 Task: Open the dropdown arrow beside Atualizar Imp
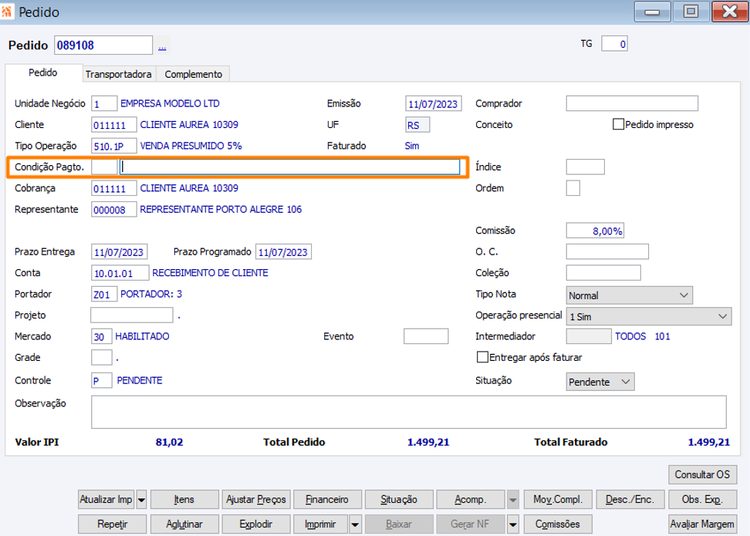[x=142, y=500]
